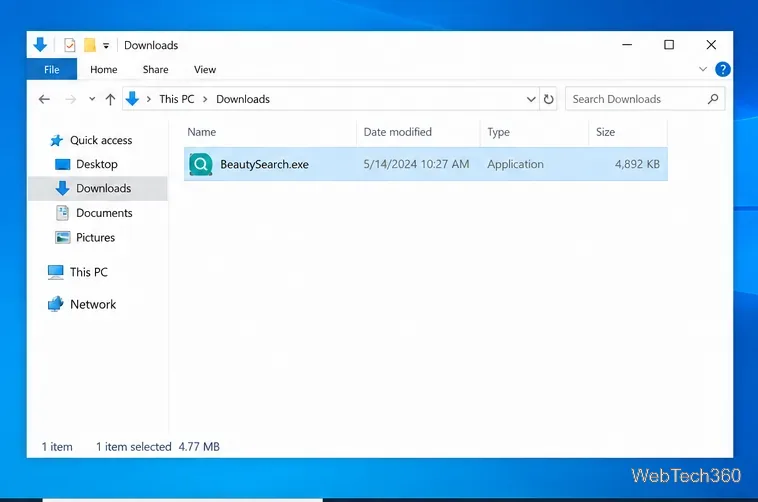Expand the chevron after This PC in path
Image resolution: width=758 pixels, height=502 pixels.
pos(205,99)
